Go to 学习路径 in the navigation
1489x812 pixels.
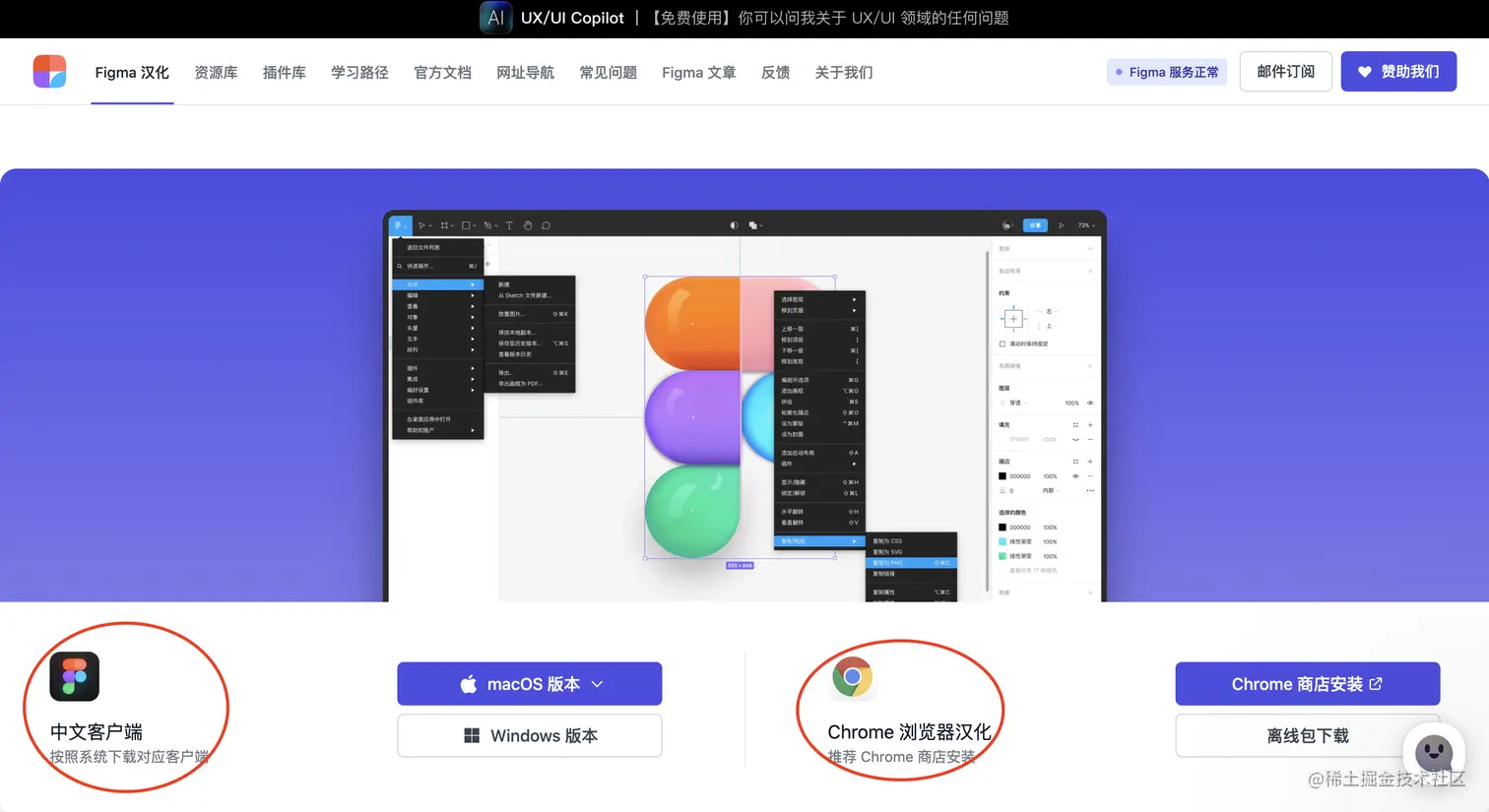click(x=359, y=73)
